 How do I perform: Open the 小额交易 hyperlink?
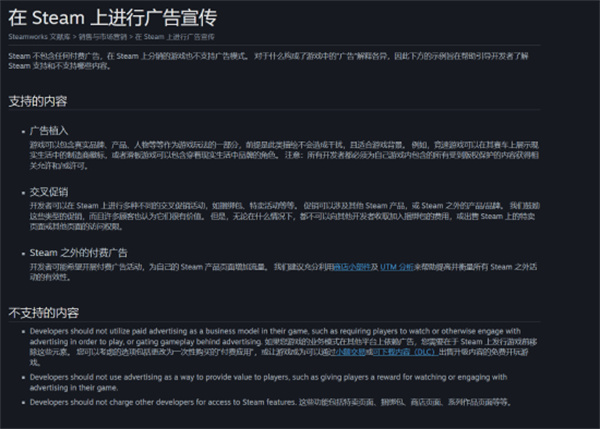click(x=350, y=352)
